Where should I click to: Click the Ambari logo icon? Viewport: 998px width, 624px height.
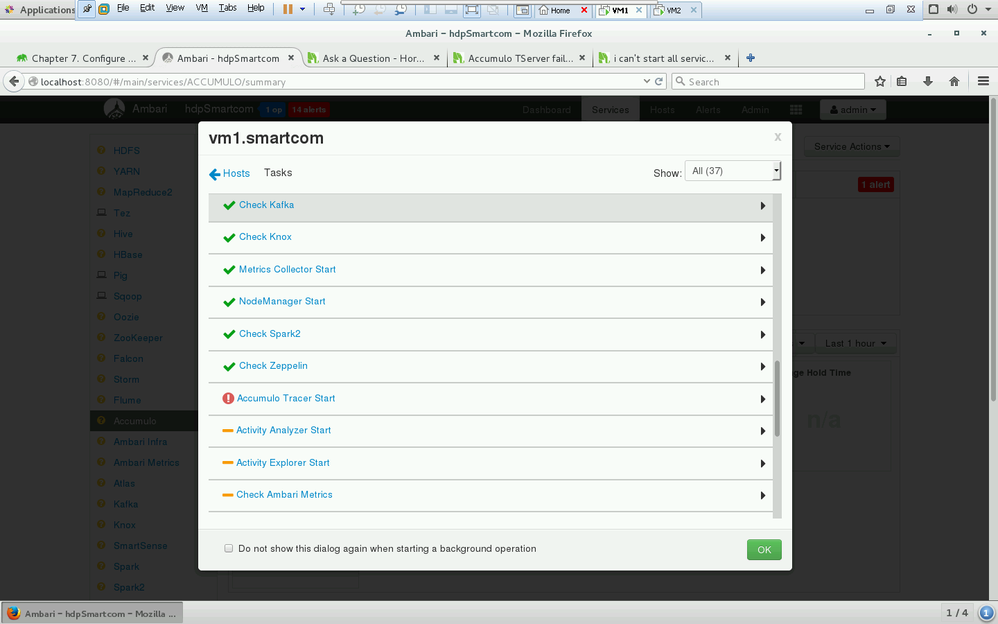(x=114, y=109)
